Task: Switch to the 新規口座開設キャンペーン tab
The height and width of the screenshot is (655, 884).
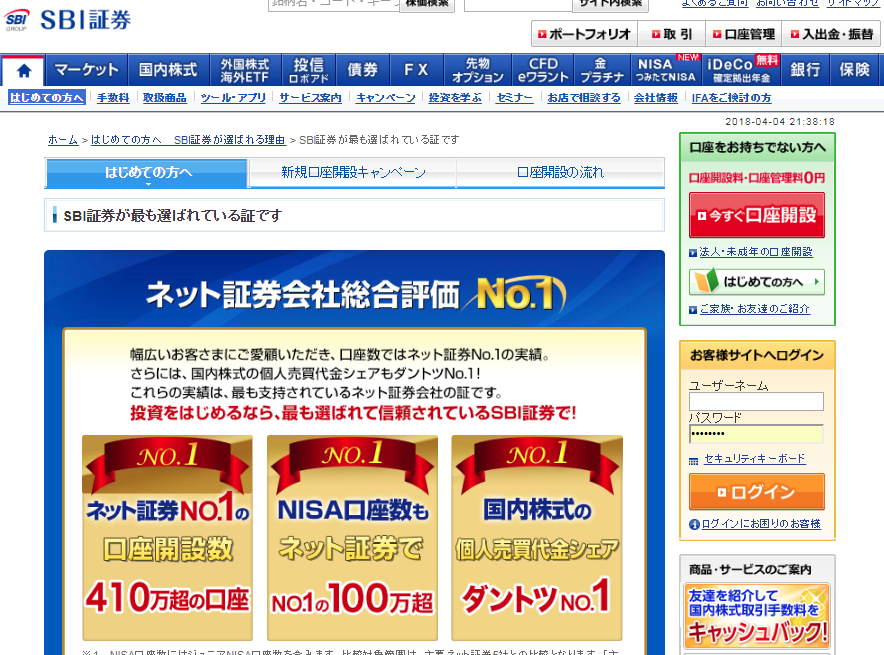Action: [x=353, y=172]
